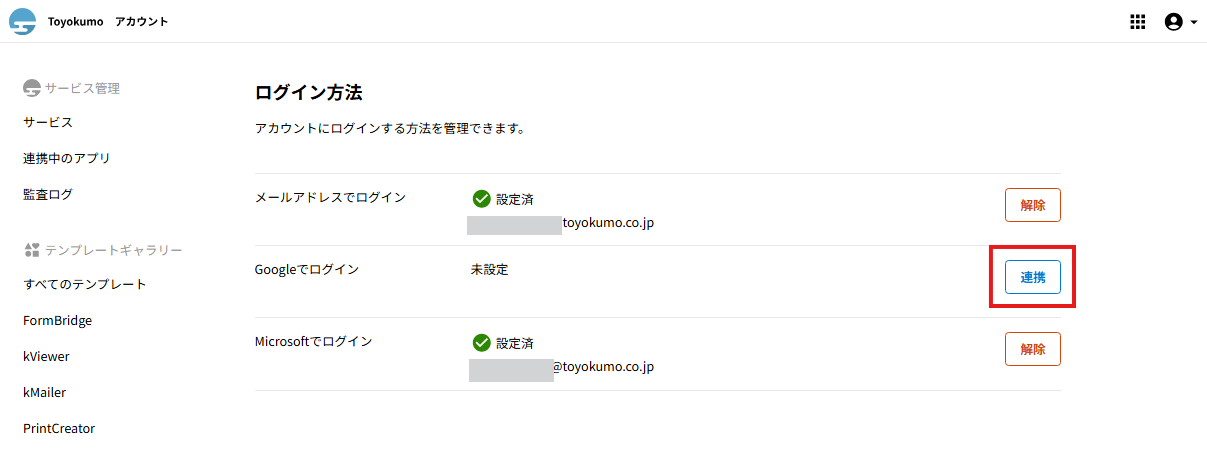This screenshot has width=1207, height=462.
Task: Expand the account menu dropdown arrow
Action: [x=1194, y=23]
